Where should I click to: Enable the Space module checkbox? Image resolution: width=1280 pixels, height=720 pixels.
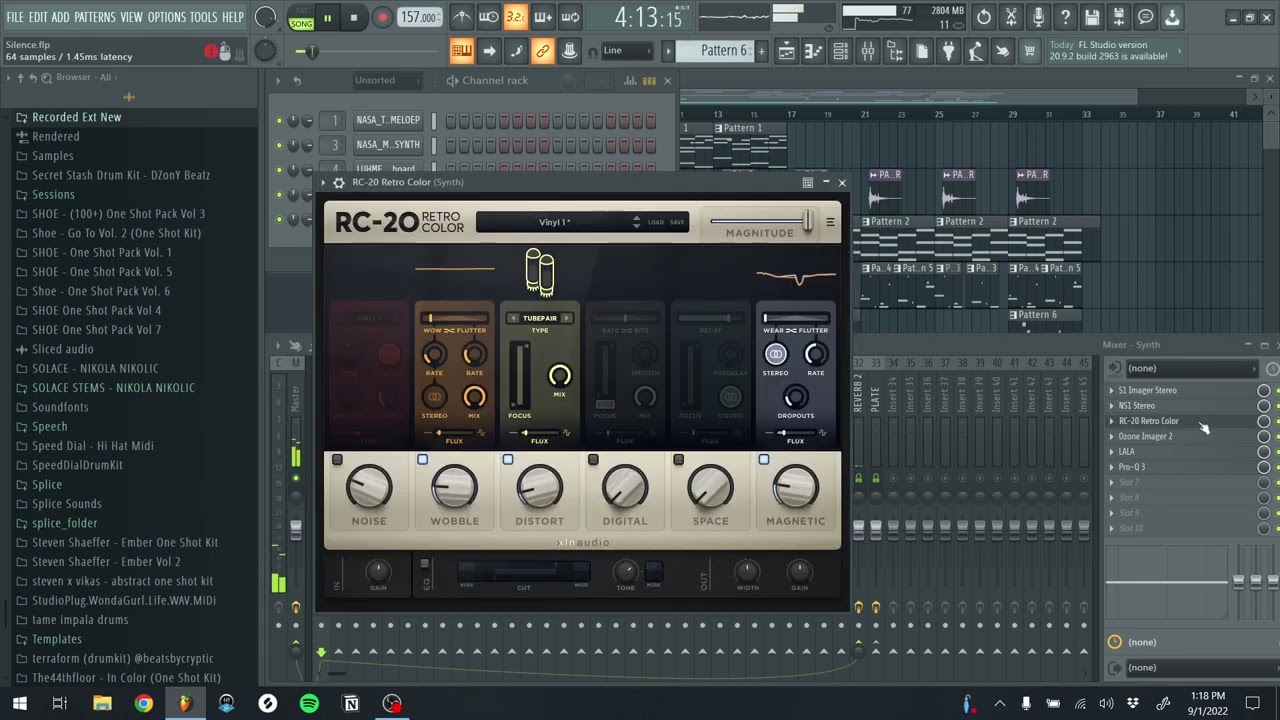click(x=678, y=460)
